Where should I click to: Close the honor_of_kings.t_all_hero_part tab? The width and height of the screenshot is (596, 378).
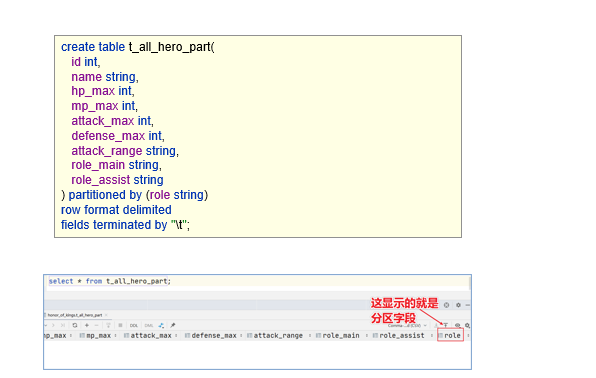click(106, 315)
